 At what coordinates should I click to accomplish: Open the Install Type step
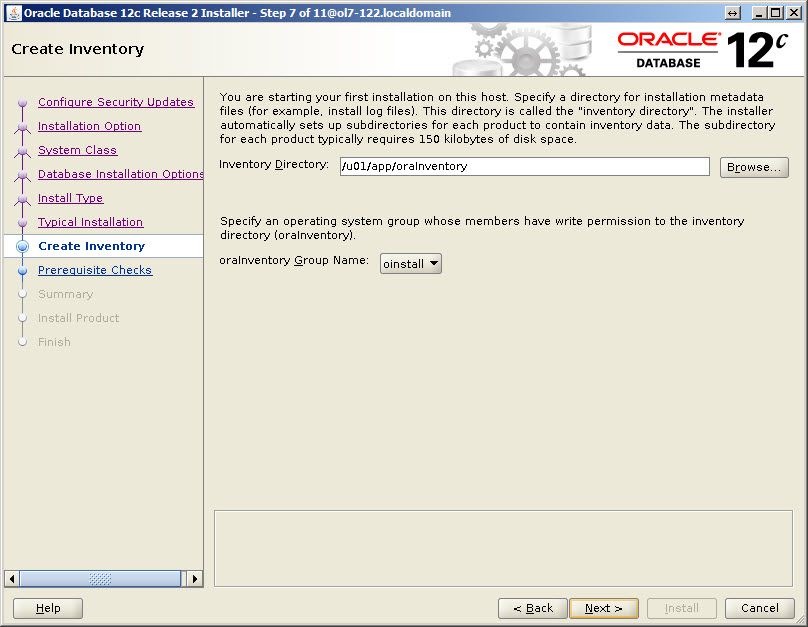click(x=70, y=198)
